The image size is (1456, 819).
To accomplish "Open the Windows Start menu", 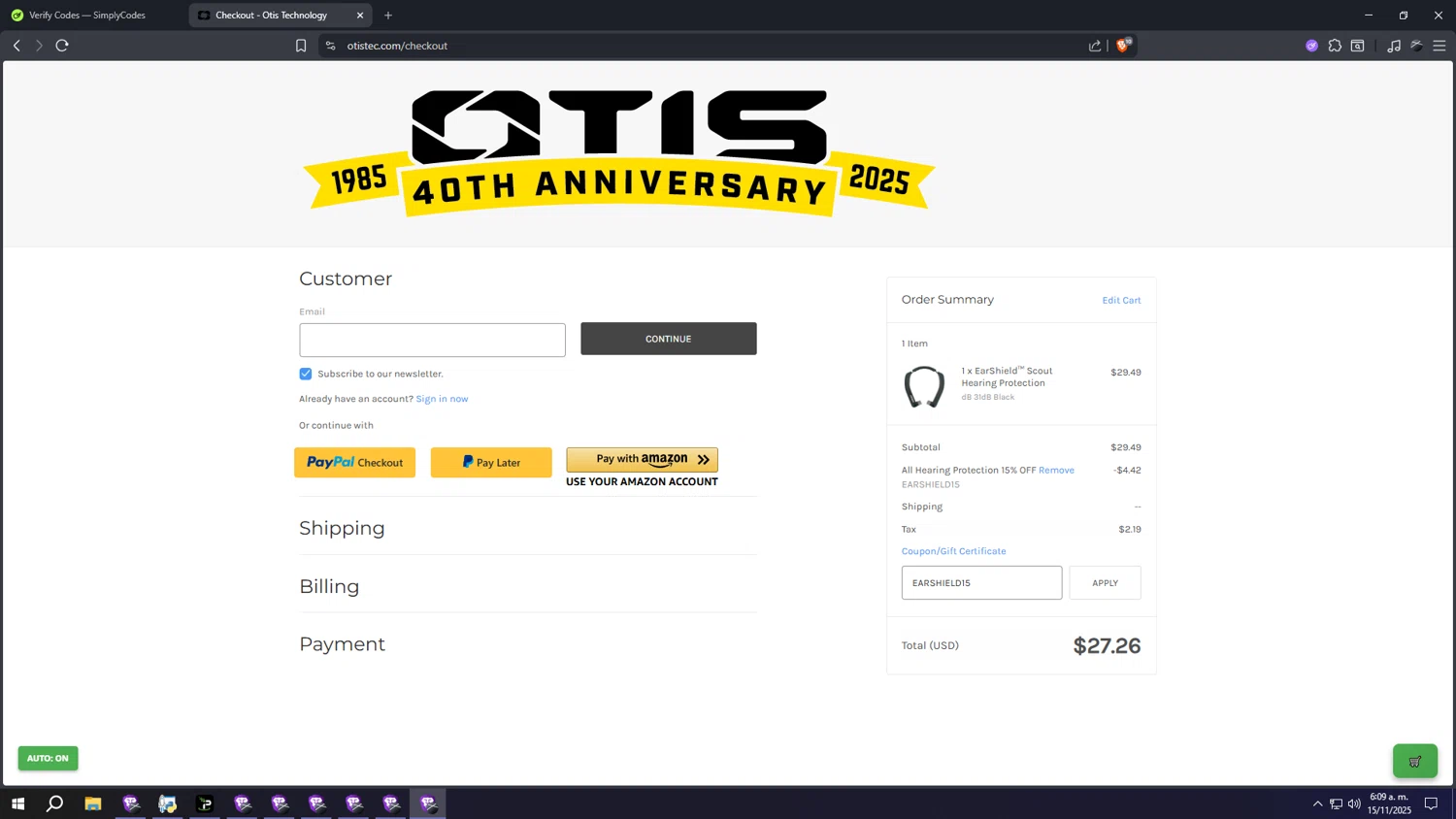I will coord(17,803).
